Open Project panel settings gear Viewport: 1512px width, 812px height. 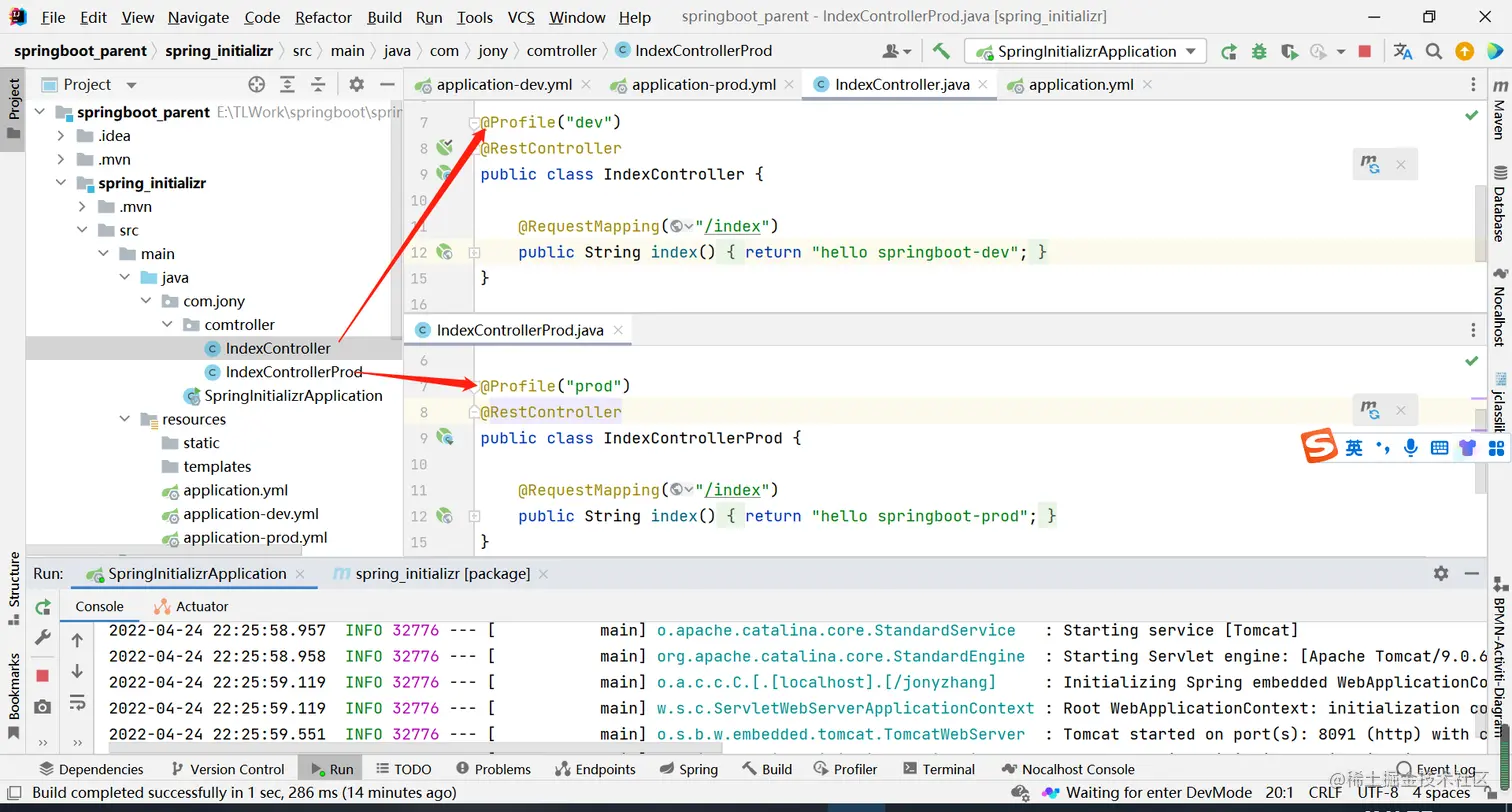point(356,85)
